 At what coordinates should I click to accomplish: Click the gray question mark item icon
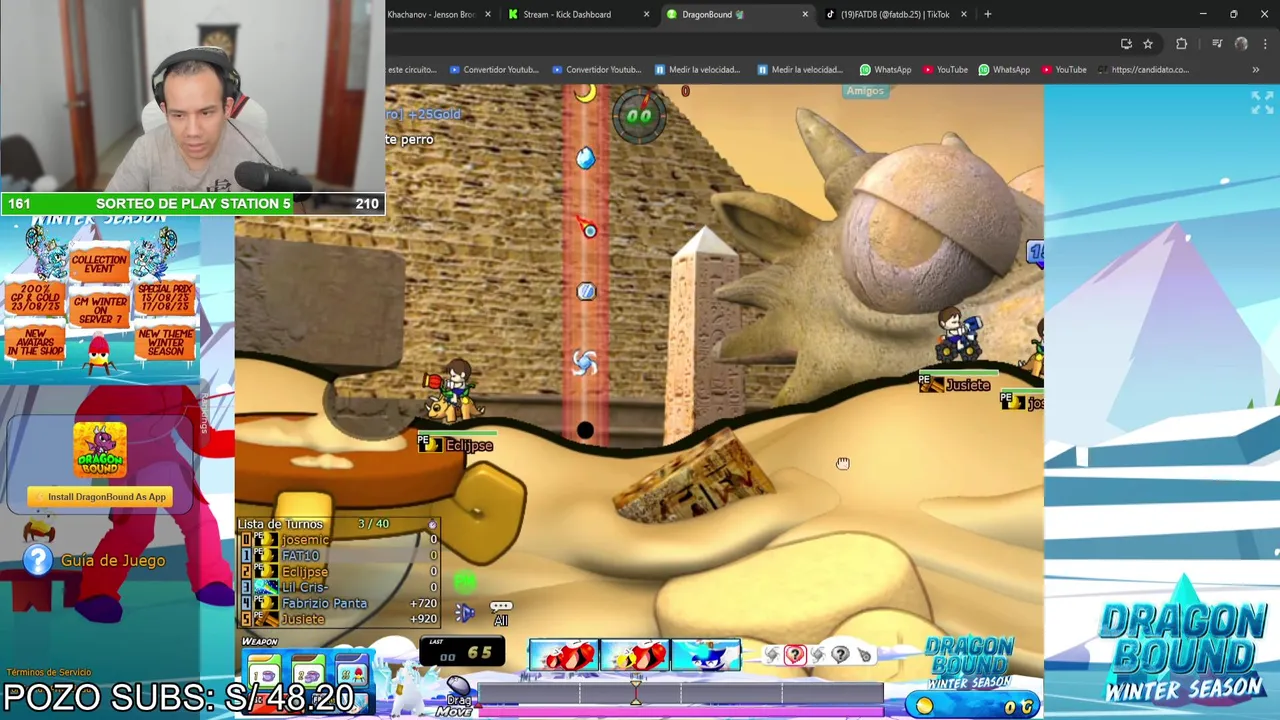point(840,655)
